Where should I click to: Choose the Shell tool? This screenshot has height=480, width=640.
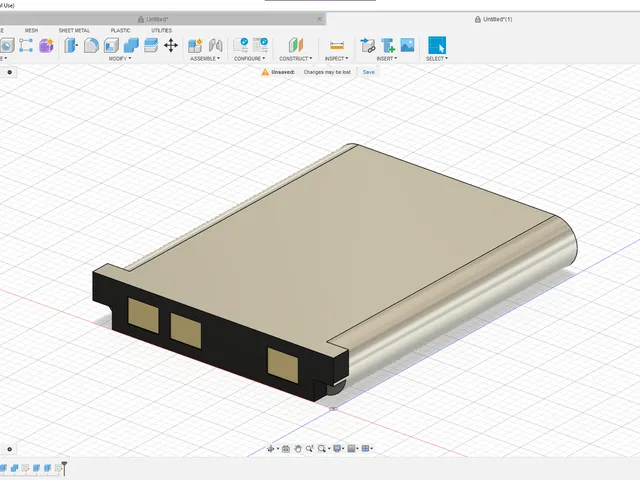111,45
